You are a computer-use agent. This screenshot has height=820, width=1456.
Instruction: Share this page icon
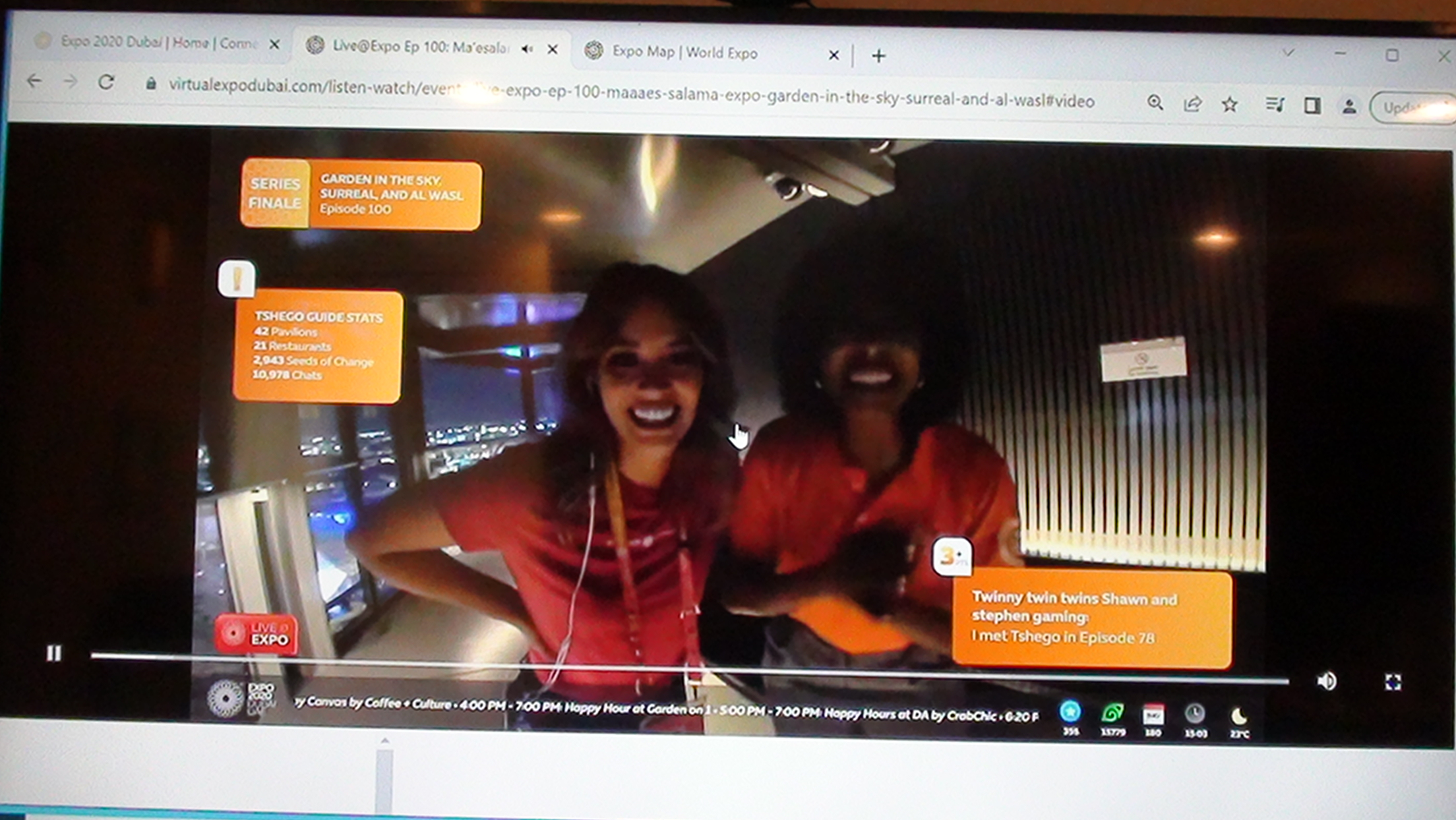click(x=1192, y=104)
